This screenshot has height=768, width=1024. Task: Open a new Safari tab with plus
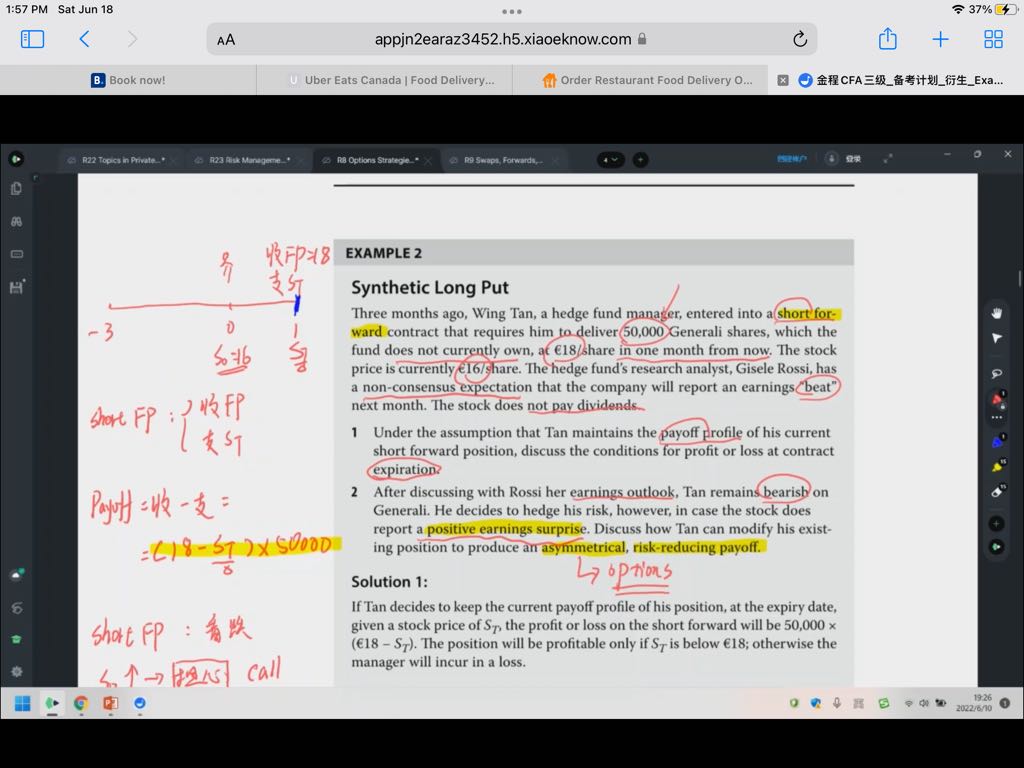coord(940,39)
